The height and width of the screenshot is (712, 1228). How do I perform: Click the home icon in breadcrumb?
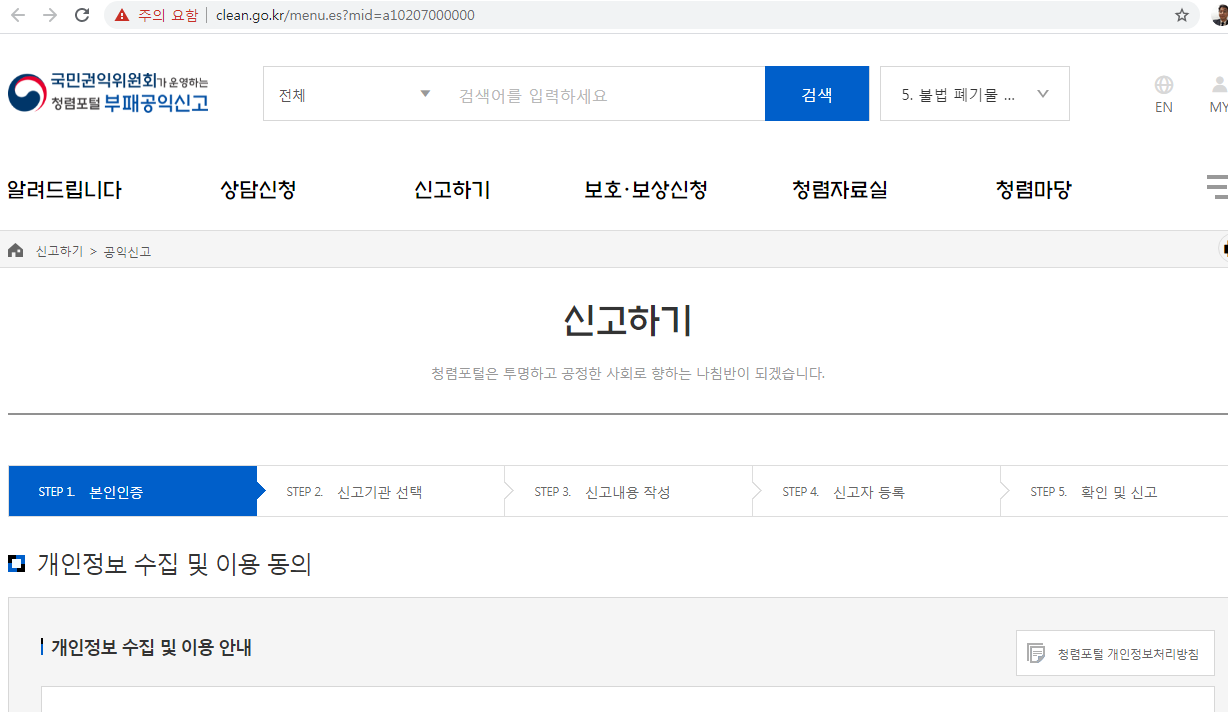(15, 251)
